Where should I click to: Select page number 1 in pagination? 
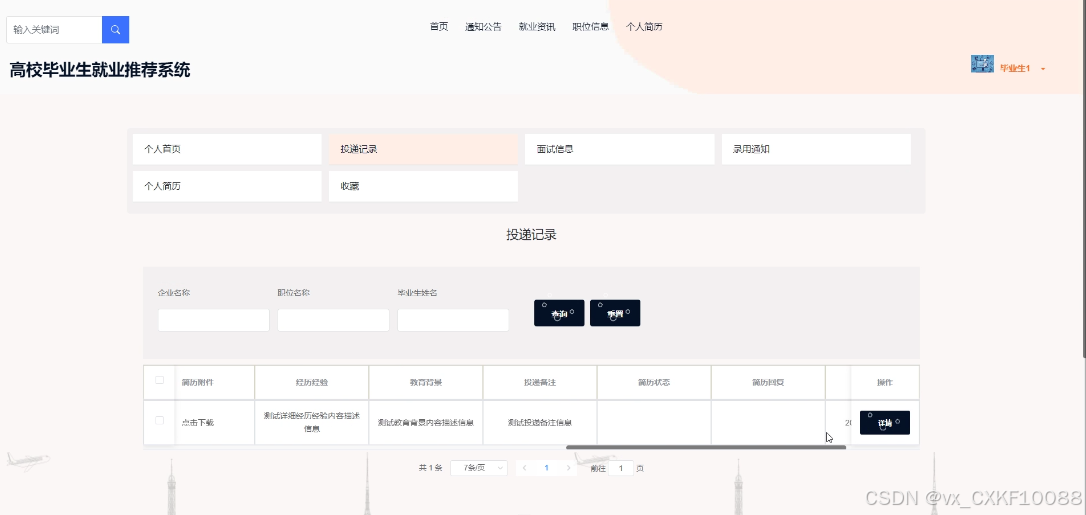[546, 468]
